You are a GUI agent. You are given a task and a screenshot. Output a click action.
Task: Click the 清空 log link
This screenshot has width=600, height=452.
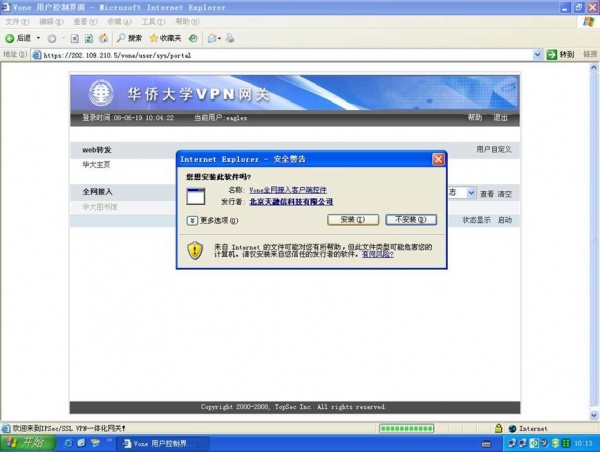pyautogui.click(x=505, y=194)
